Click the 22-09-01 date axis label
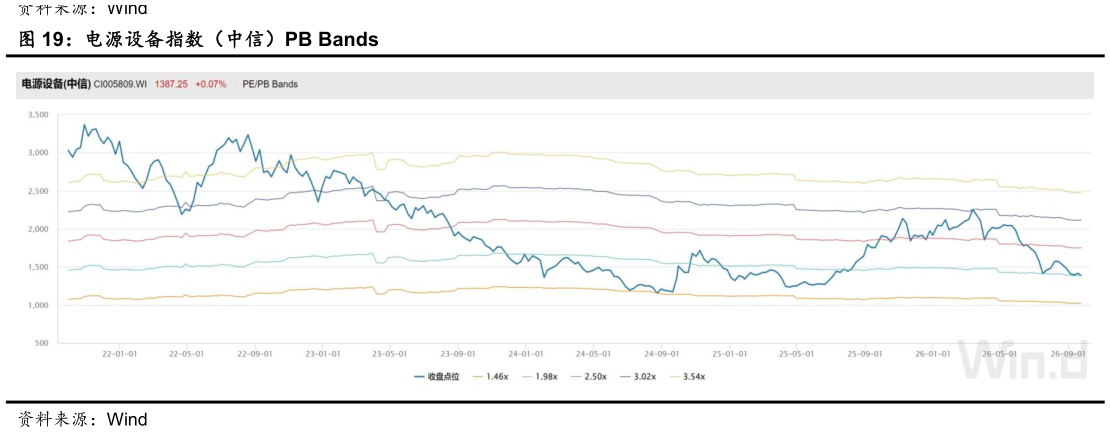Screen dimensions: 1110x433 [255, 353]
